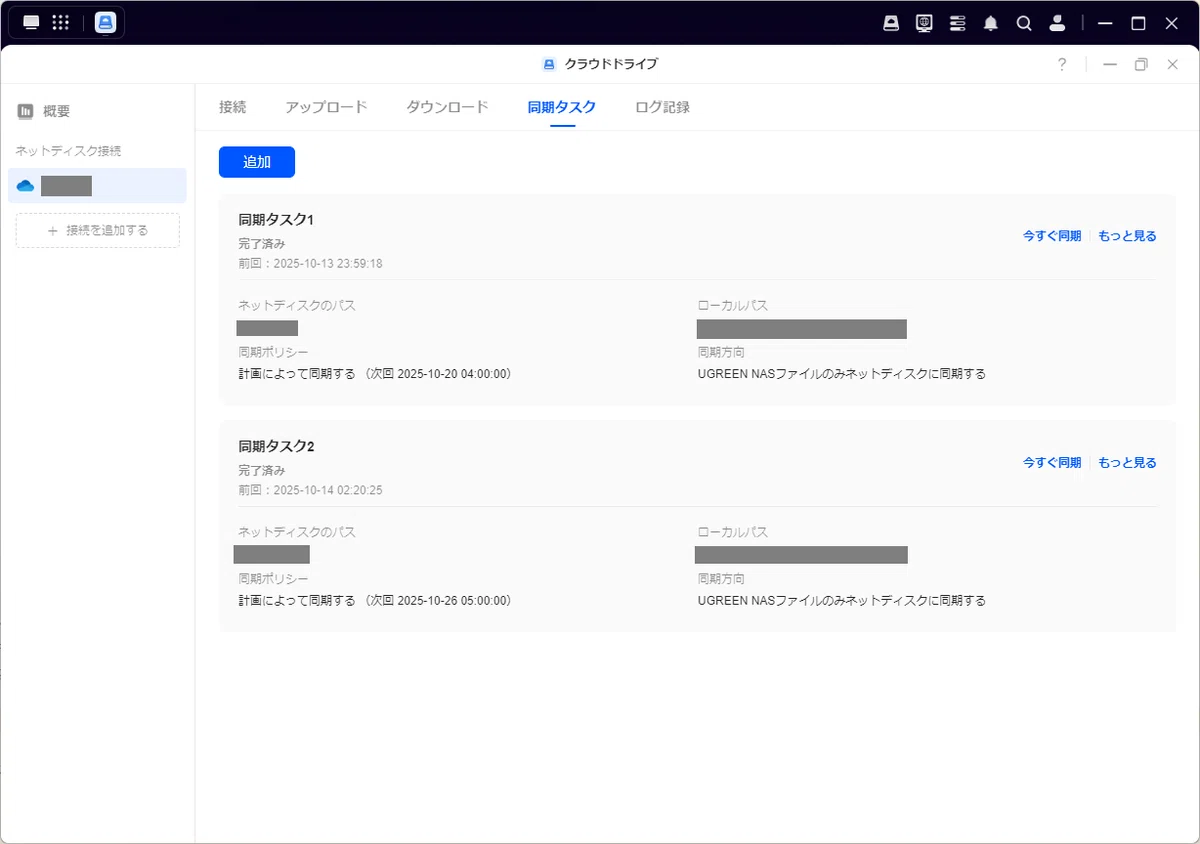The height and width of the screenshot is (844, 1200).
Task: Select the OneDrive cloud connection in sidebar
Action: click(97, 185)
